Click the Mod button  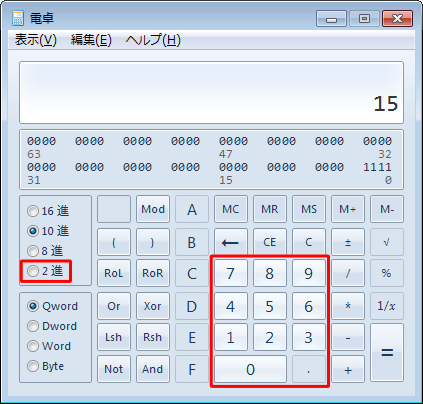[x=153, y=209]
